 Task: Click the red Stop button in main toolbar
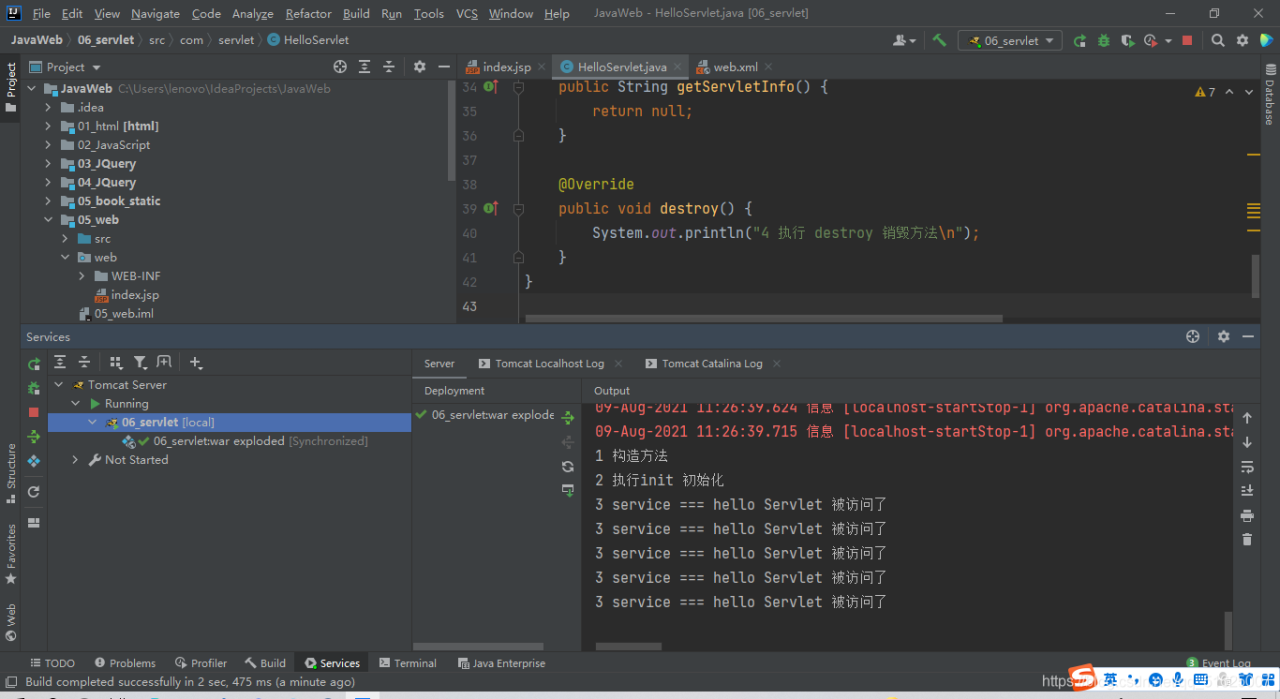point(1187,41)
